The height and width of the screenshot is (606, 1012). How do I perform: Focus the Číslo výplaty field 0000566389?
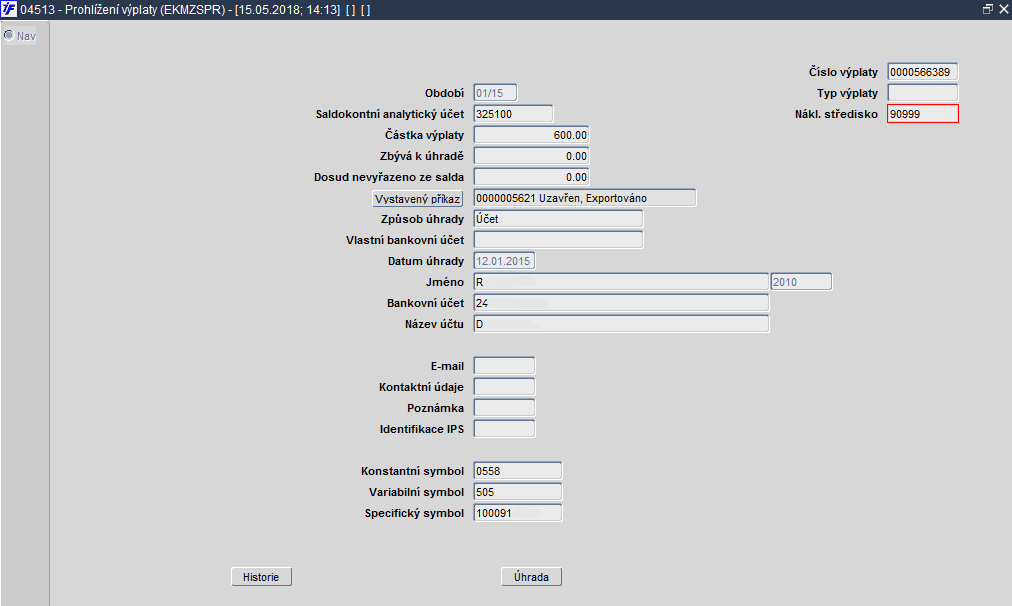coord(922,72)
